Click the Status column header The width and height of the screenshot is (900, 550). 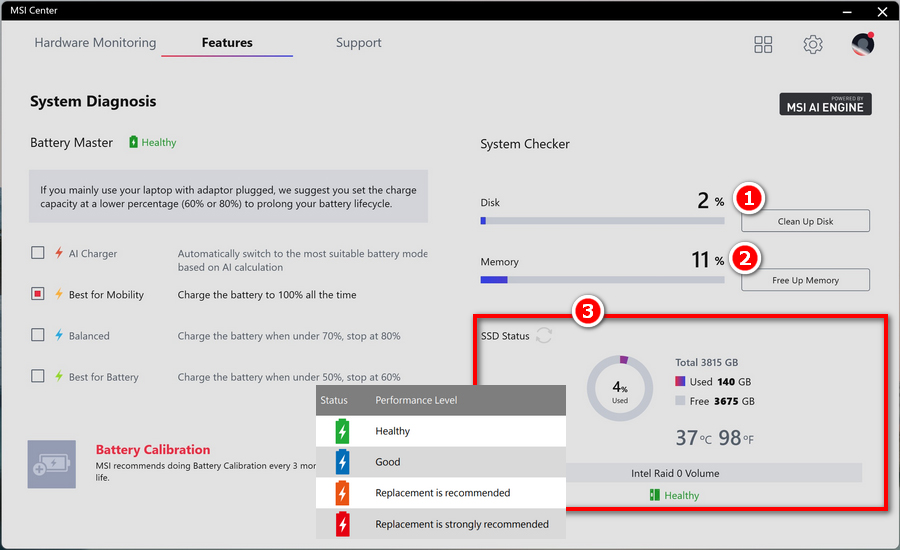334,400
